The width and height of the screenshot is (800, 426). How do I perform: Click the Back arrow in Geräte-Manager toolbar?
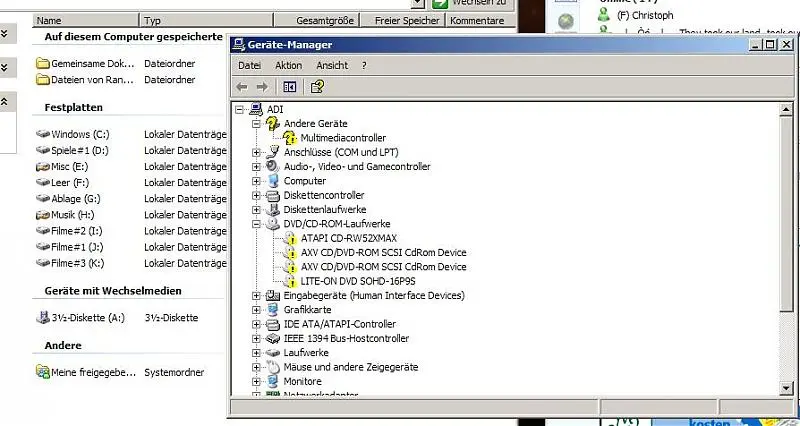tap(242, 87)
